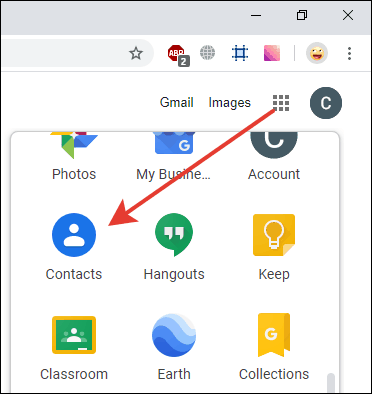
Task: Go to Images link
Action: (x=229, y=103)
